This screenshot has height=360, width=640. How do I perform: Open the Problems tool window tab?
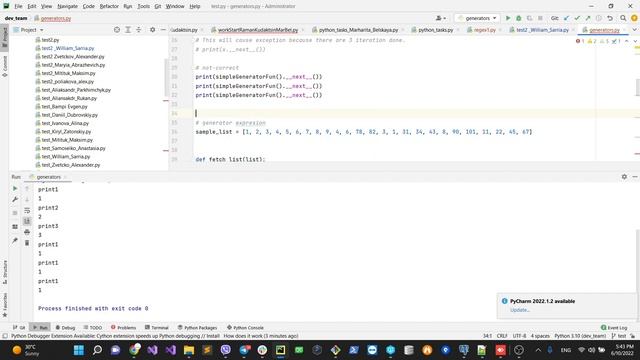123,327
